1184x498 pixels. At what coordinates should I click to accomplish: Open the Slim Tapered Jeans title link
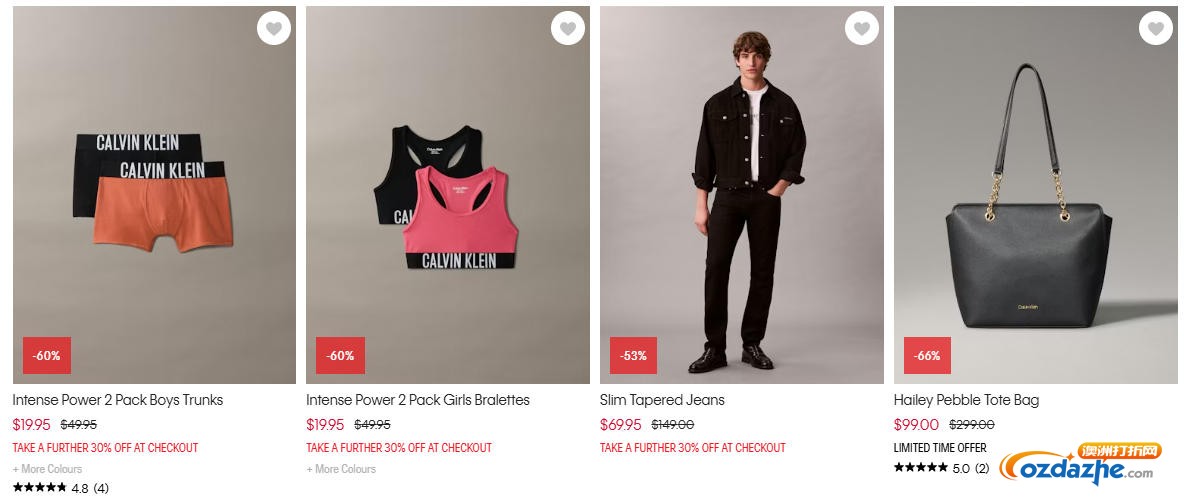[x=662, y=400]
